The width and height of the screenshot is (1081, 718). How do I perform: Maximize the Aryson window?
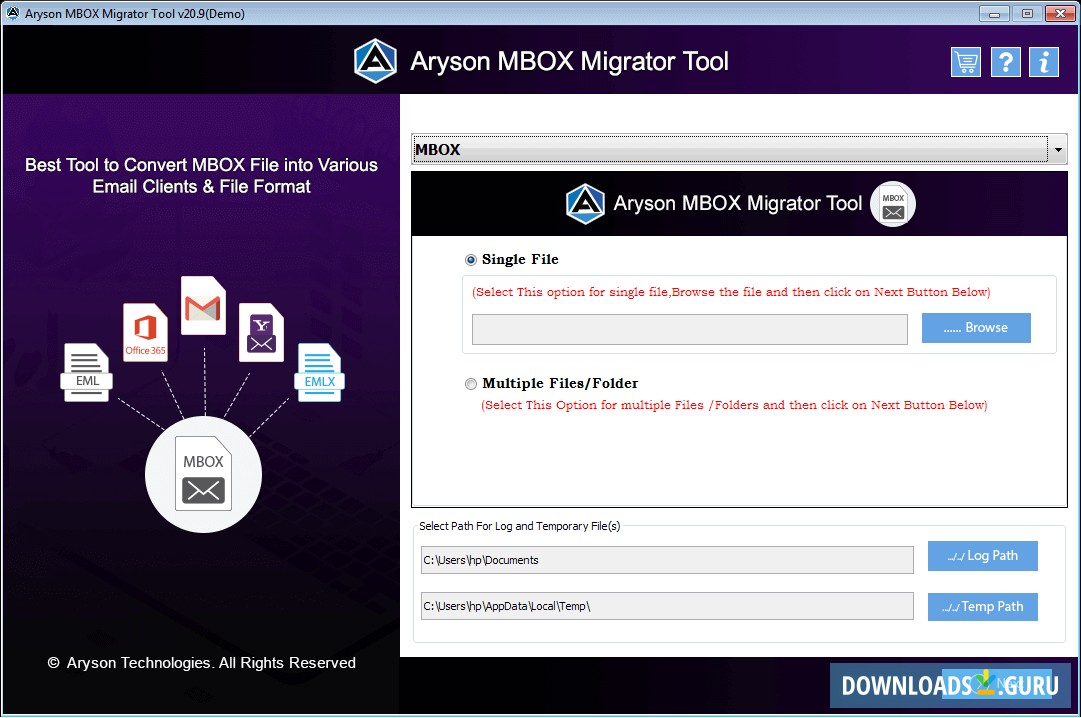tap(1027, 13)
